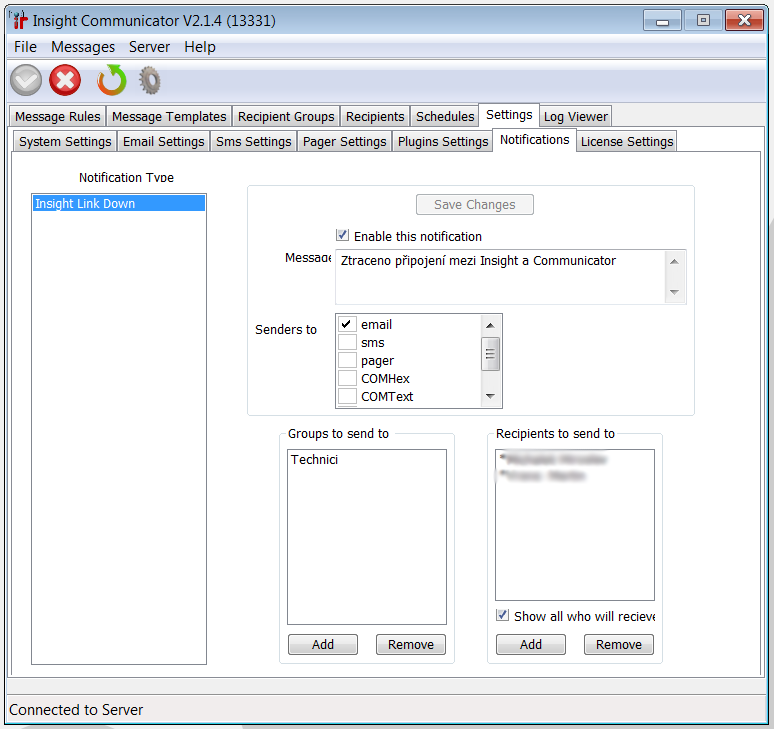Click the Insight Communicator title bar icon
The width and height of the screenshot is (774, 729).
pyautogui.click(x=17, y=20)
